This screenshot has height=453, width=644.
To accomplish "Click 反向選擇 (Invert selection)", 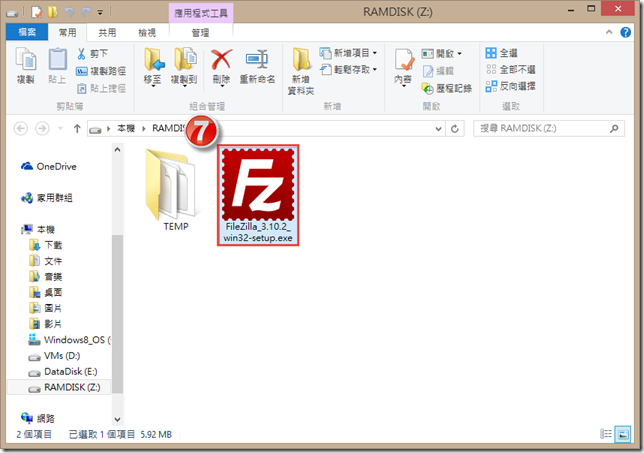I will [510, 86].
